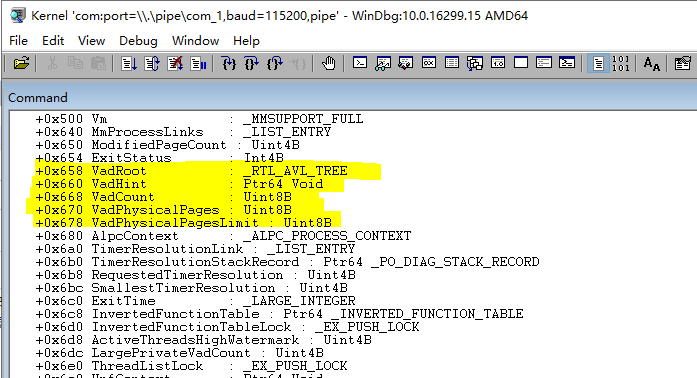Click the Break execution toolbar icon
This screenshot has width=697, height=378.
coord(198,64)
